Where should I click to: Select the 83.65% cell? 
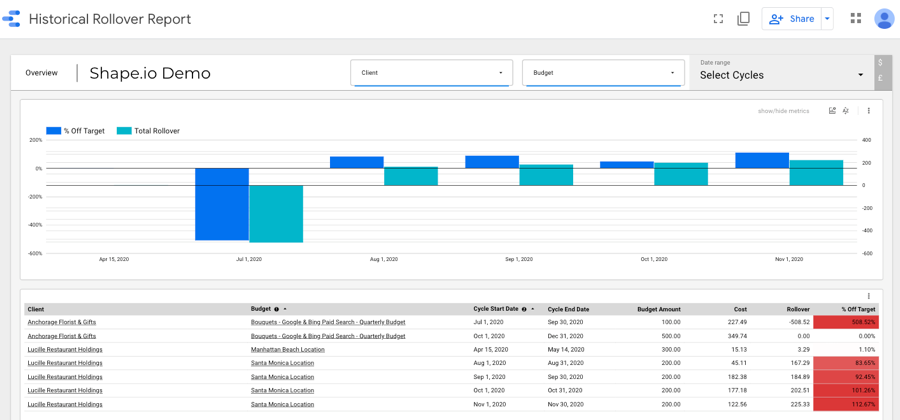point(847,363)
